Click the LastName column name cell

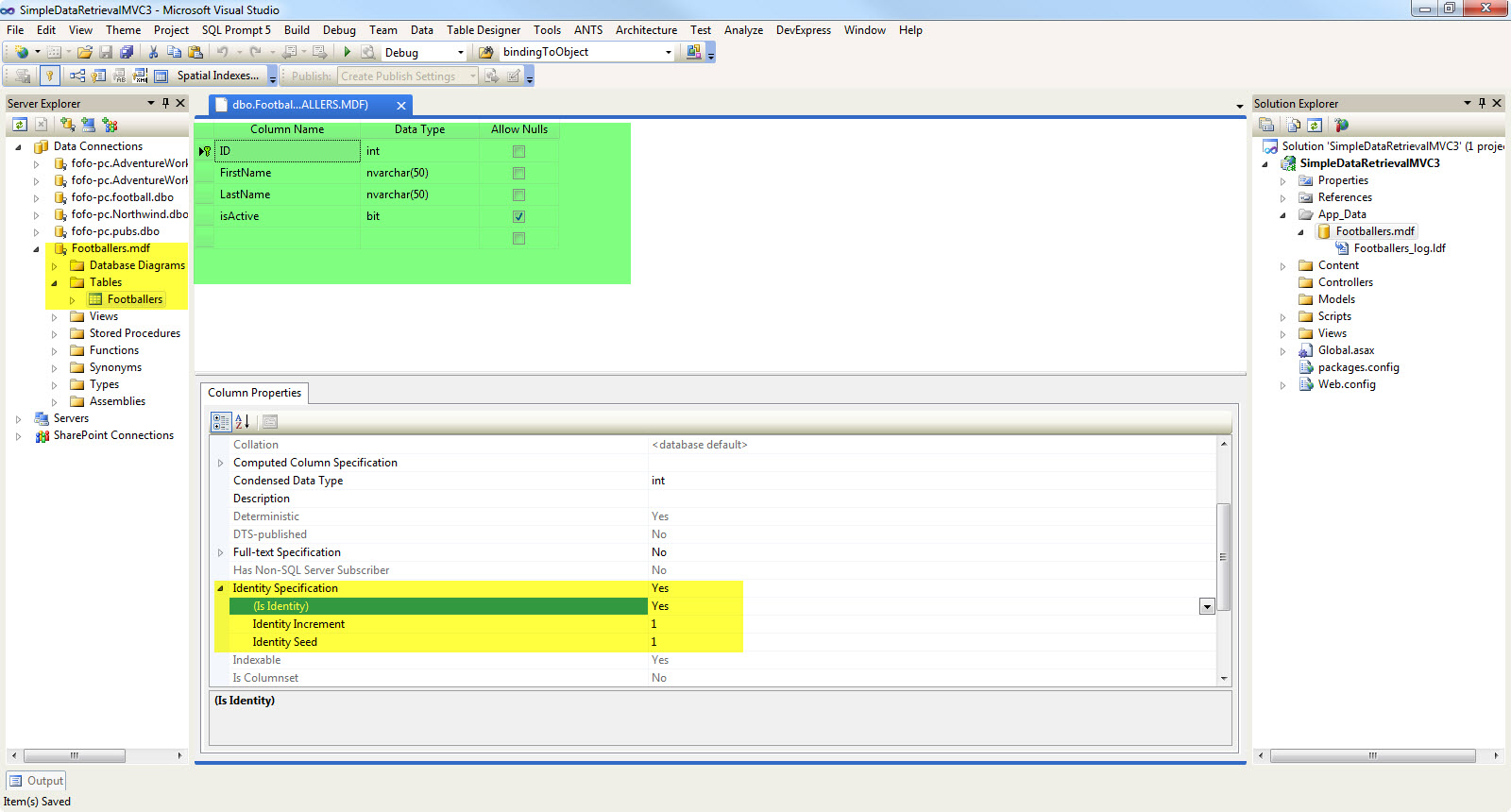287,195
